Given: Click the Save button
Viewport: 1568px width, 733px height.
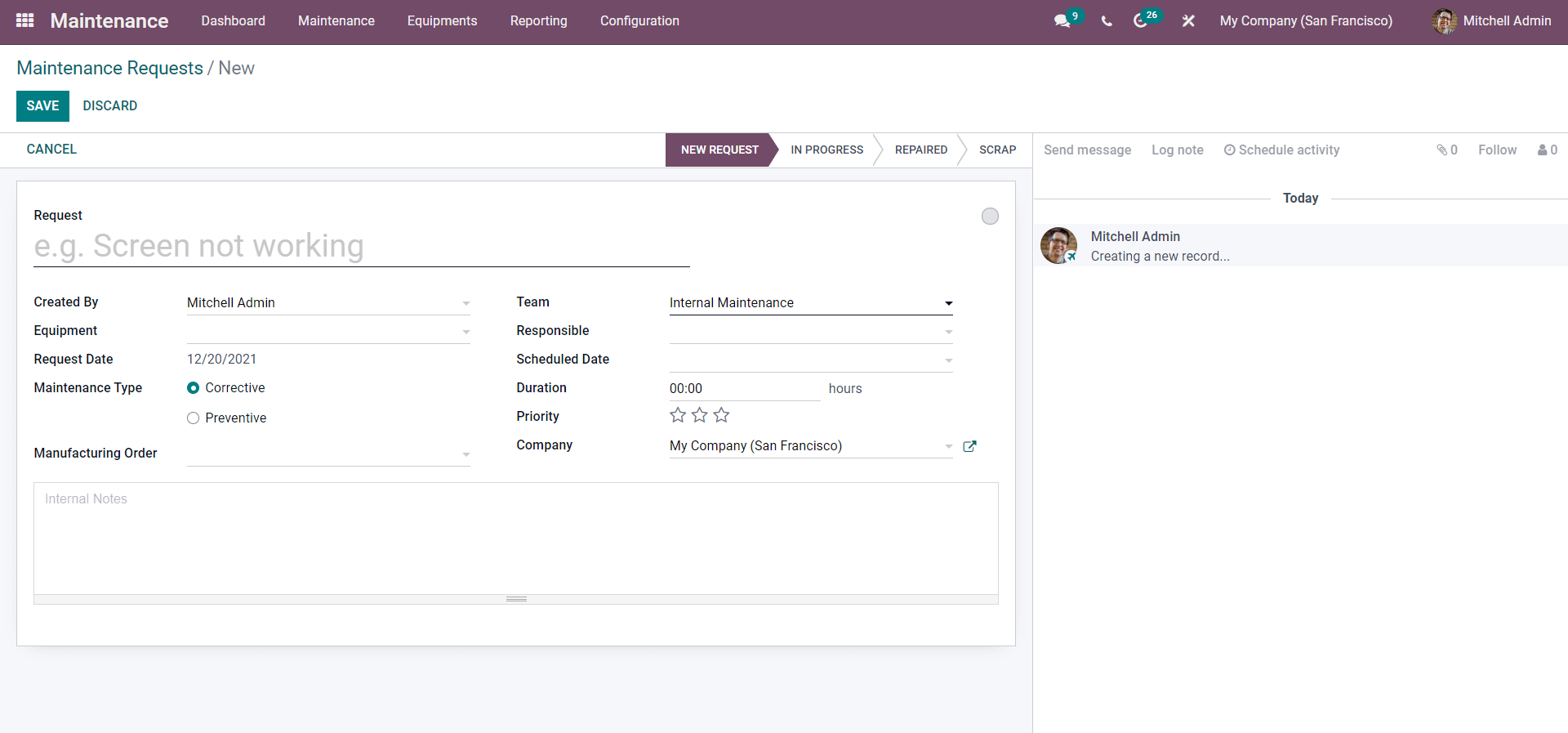Looking at the screenshot, I should (x=42, y=106).
